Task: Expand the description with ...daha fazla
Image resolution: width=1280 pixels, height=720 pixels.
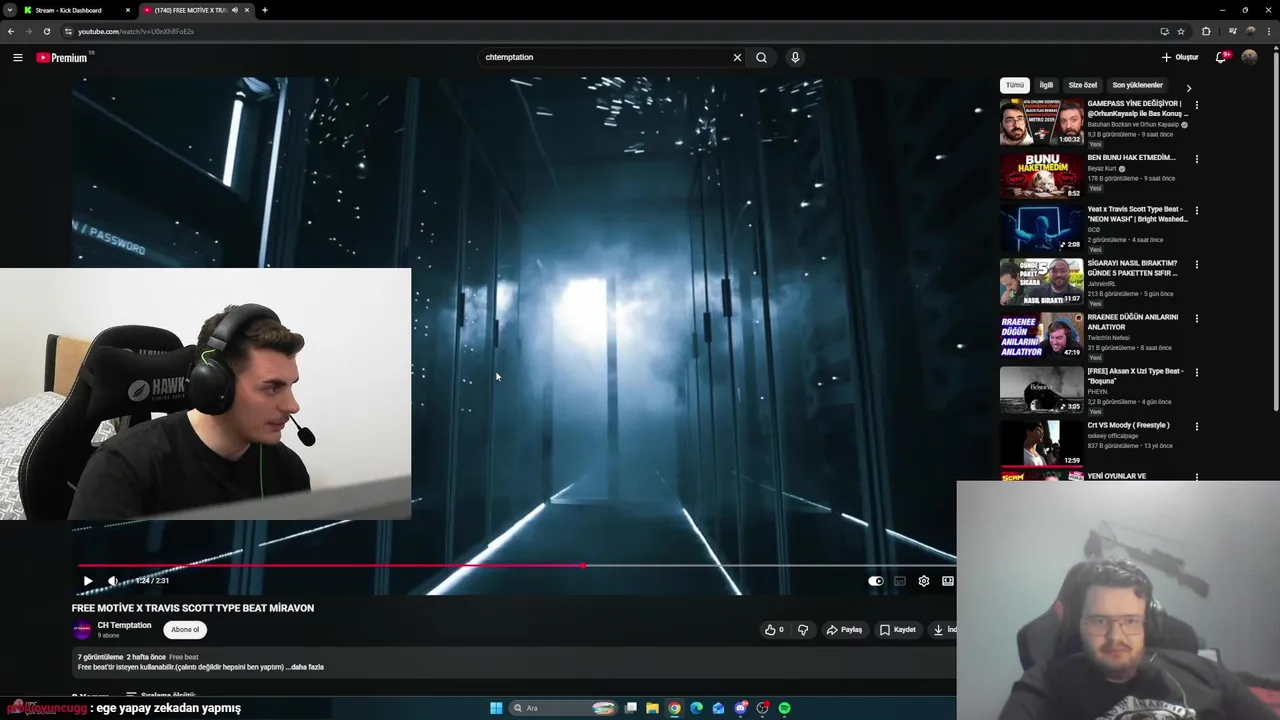Action: point(306,667)
